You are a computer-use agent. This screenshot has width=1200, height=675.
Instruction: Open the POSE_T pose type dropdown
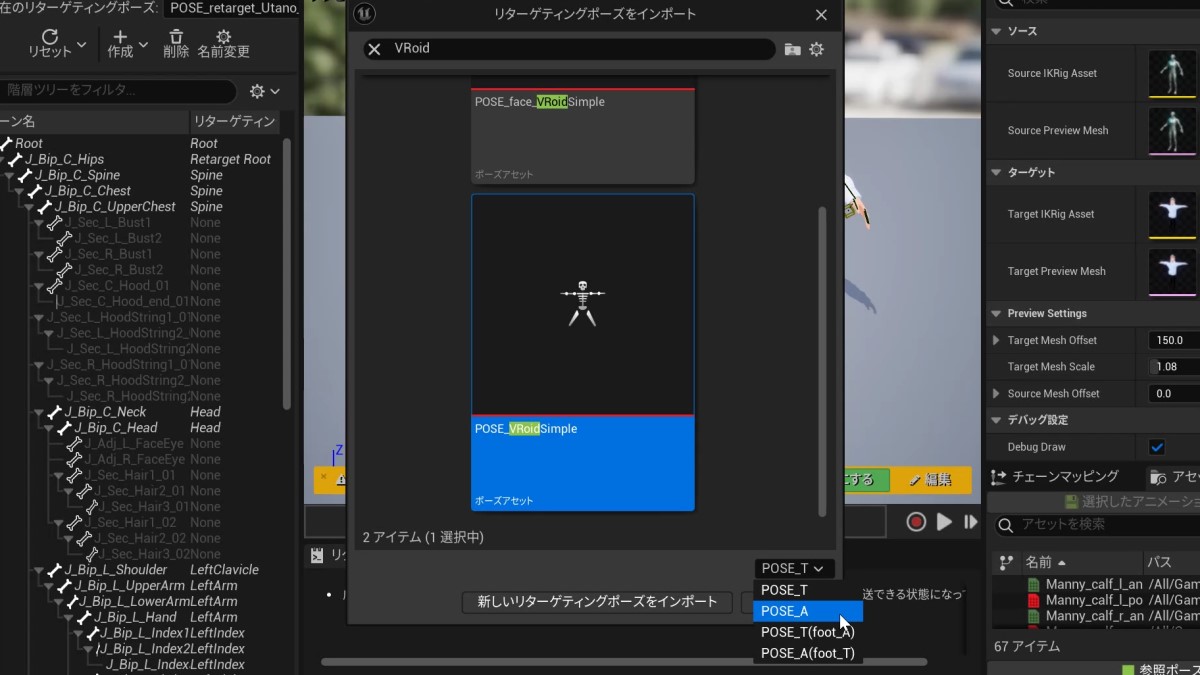(794, 569)
